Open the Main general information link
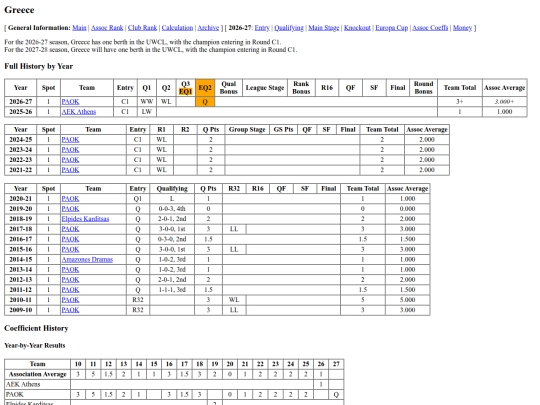 (79, 28)
